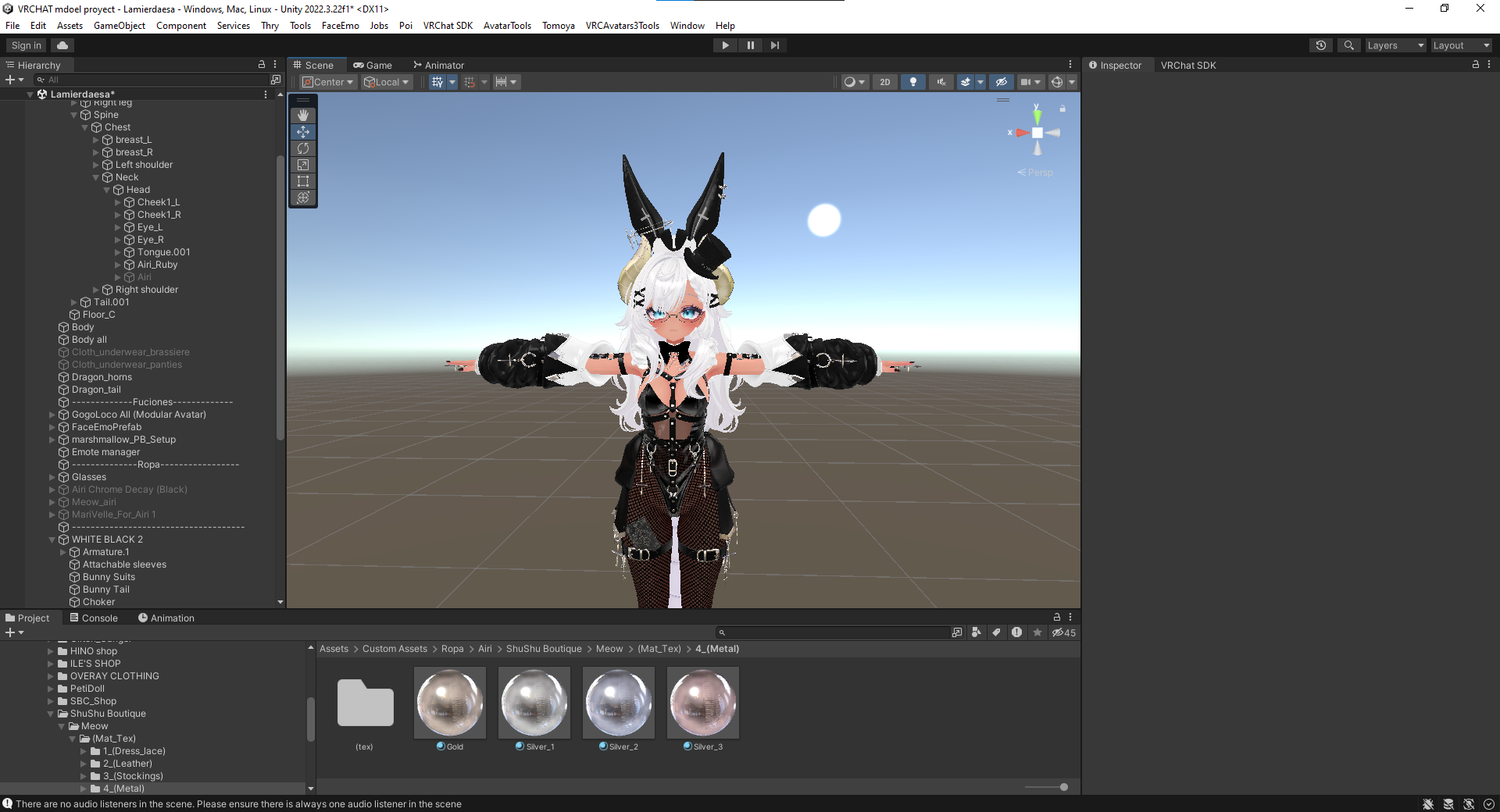1500x812 pixels.
Task: Select the Hand view tool
Action: (303, 116)
